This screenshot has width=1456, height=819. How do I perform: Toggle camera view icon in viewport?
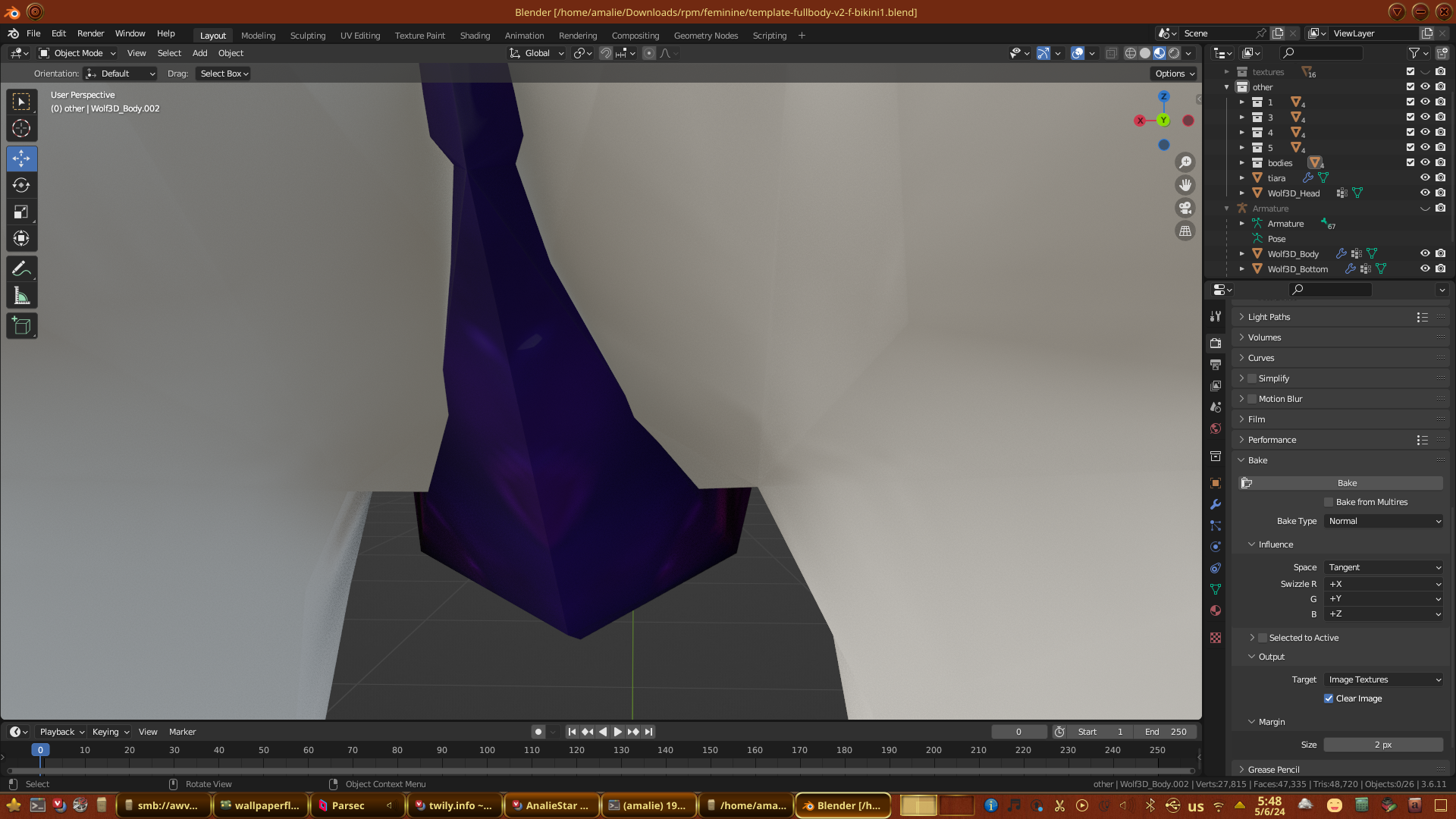coord(1185,208)
